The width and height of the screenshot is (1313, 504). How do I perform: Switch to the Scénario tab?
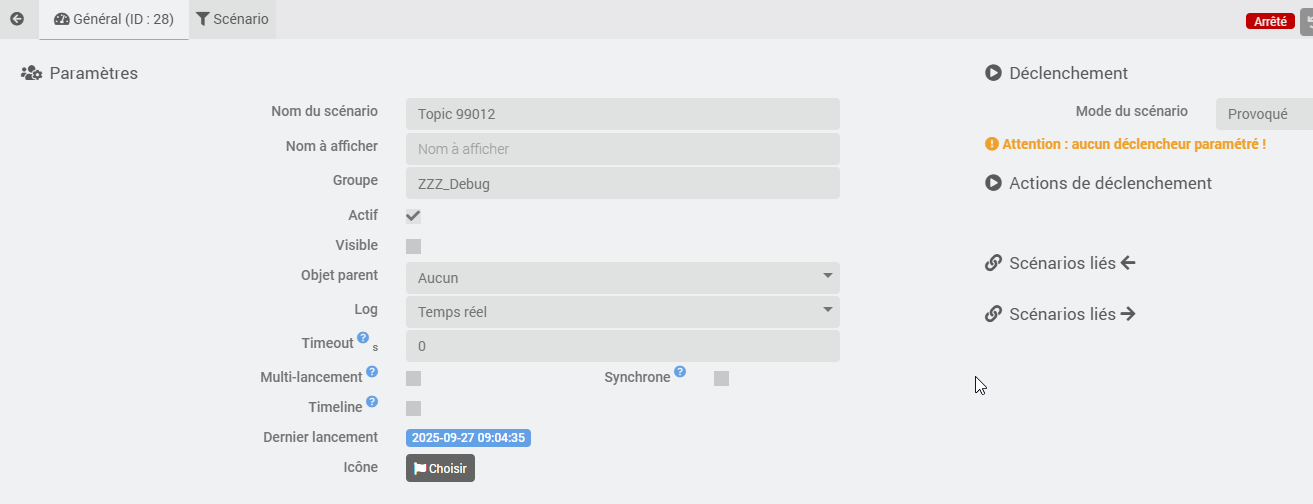click(232, 19)
